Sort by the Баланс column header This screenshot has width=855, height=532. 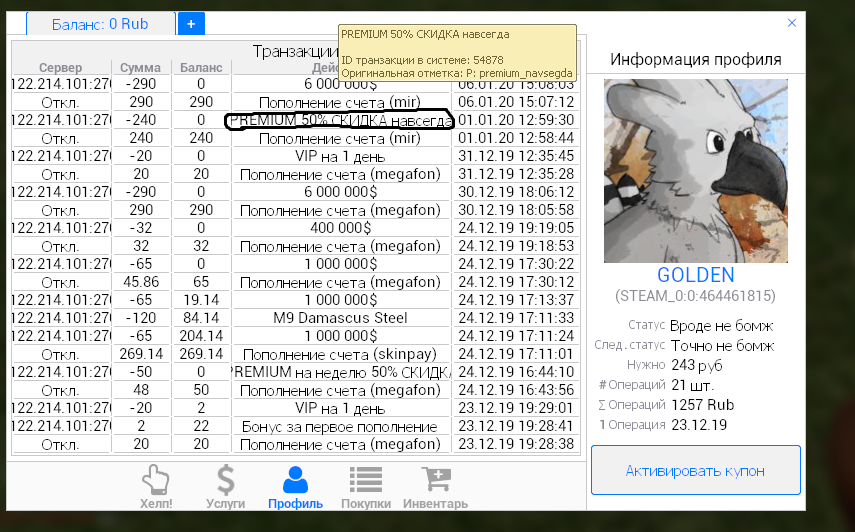201,67
